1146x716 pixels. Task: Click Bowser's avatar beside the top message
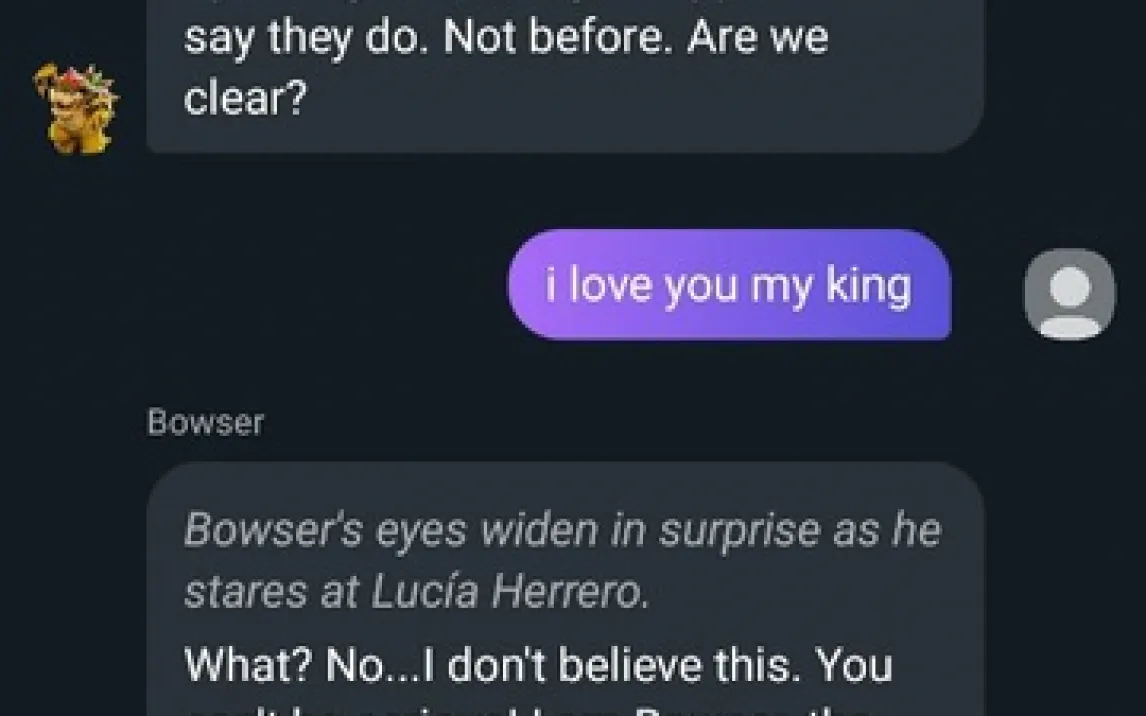[76, 109]
